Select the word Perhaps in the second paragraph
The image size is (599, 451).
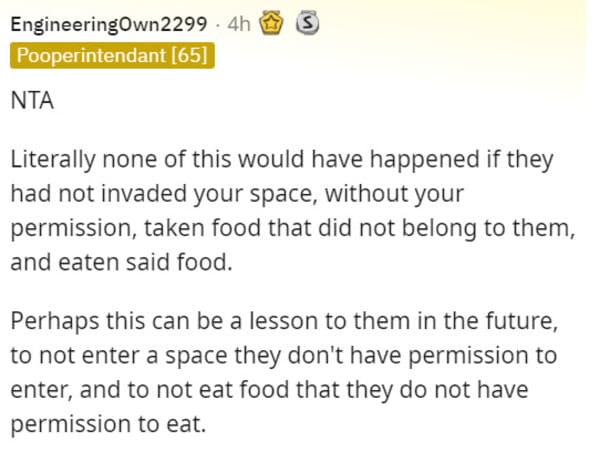[x=55, y=322]
